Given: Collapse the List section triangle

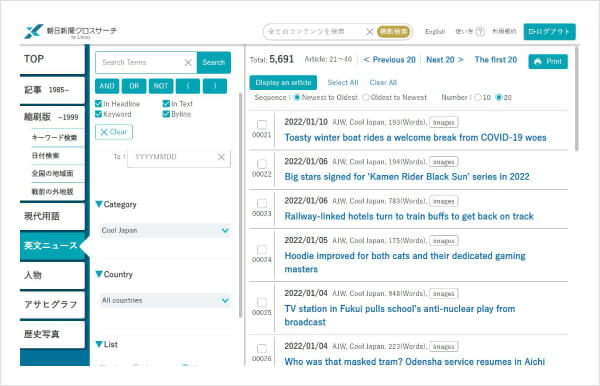Looking at the screenshot, I should [99, 344].
